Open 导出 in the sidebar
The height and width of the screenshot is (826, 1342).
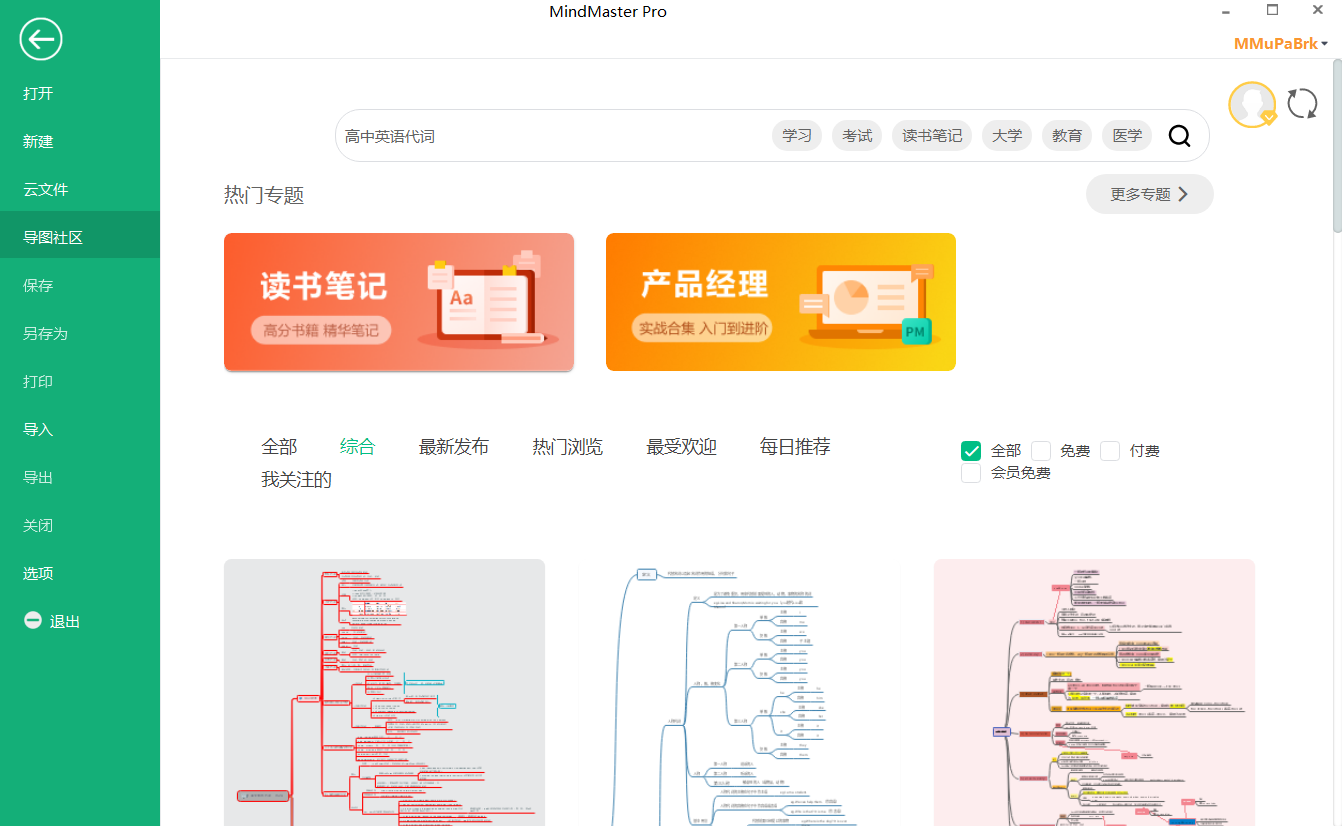[80, 478]
